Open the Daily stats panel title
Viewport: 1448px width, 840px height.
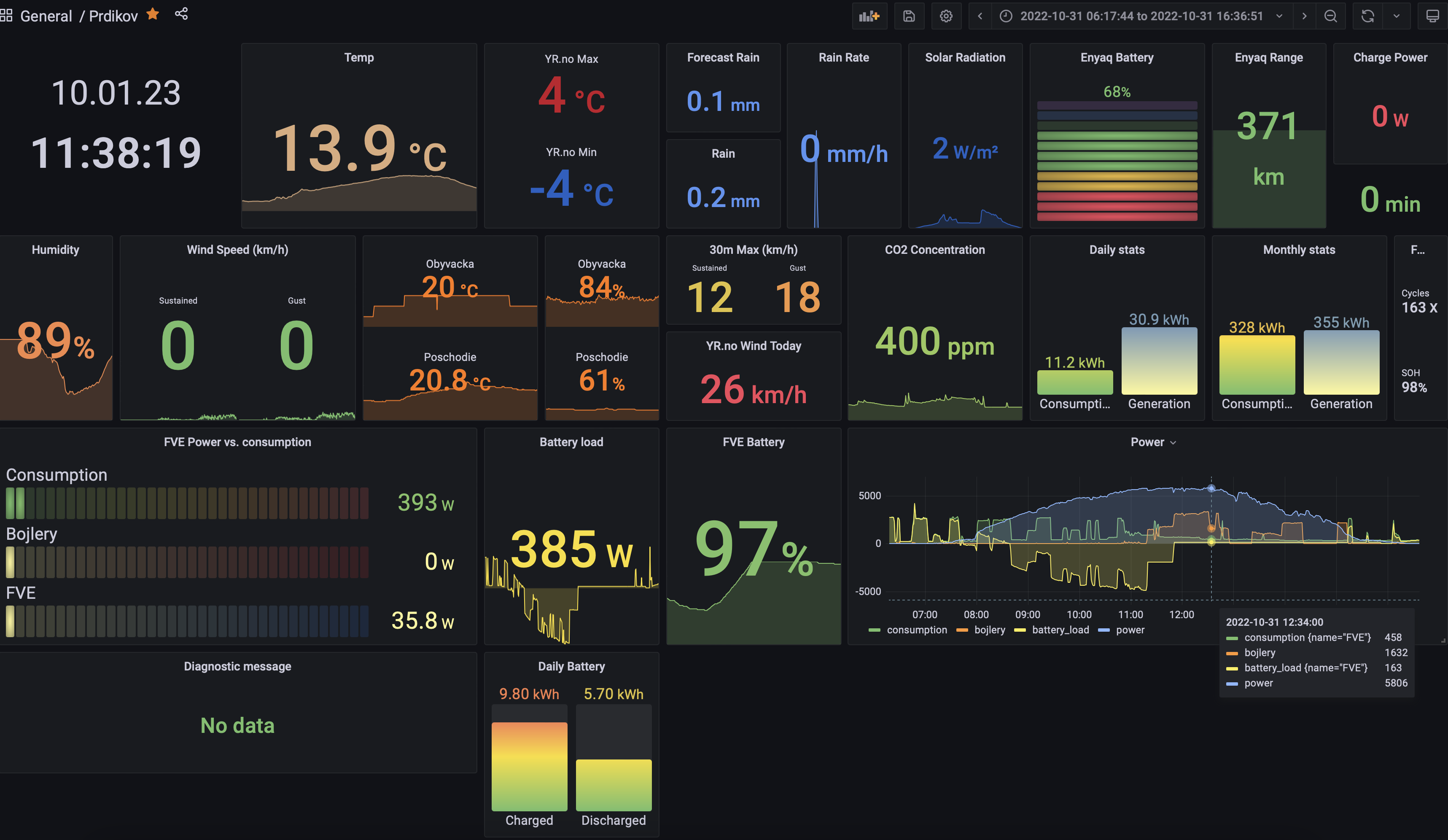(x=1117, y=249)
